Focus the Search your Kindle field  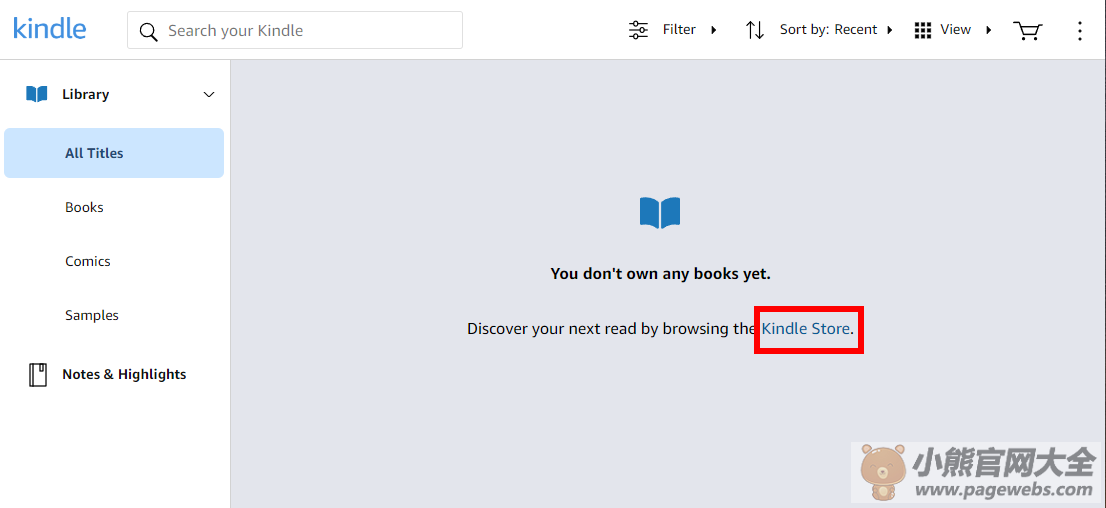[295, 30]
